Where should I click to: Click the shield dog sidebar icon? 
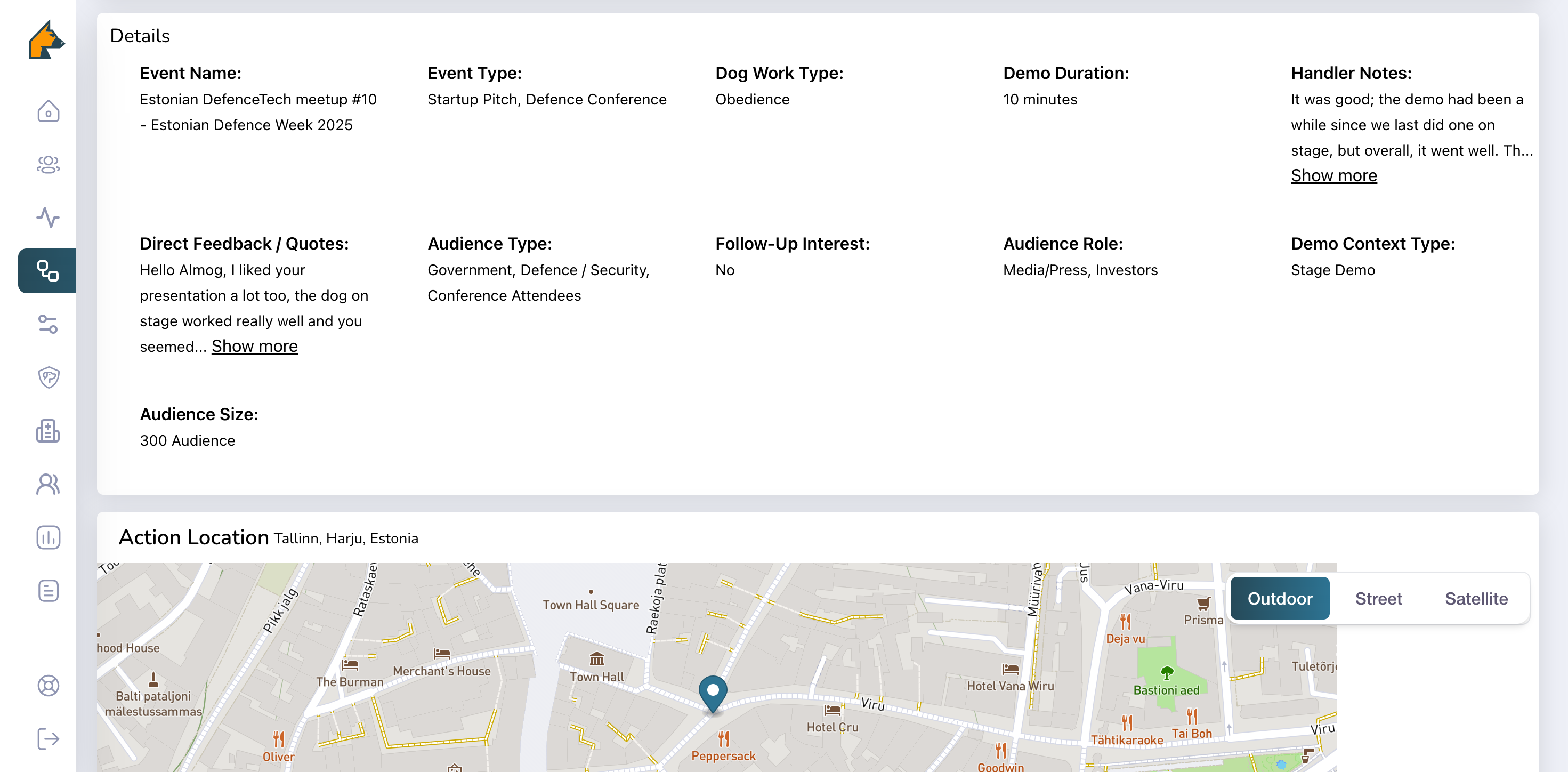48,377
